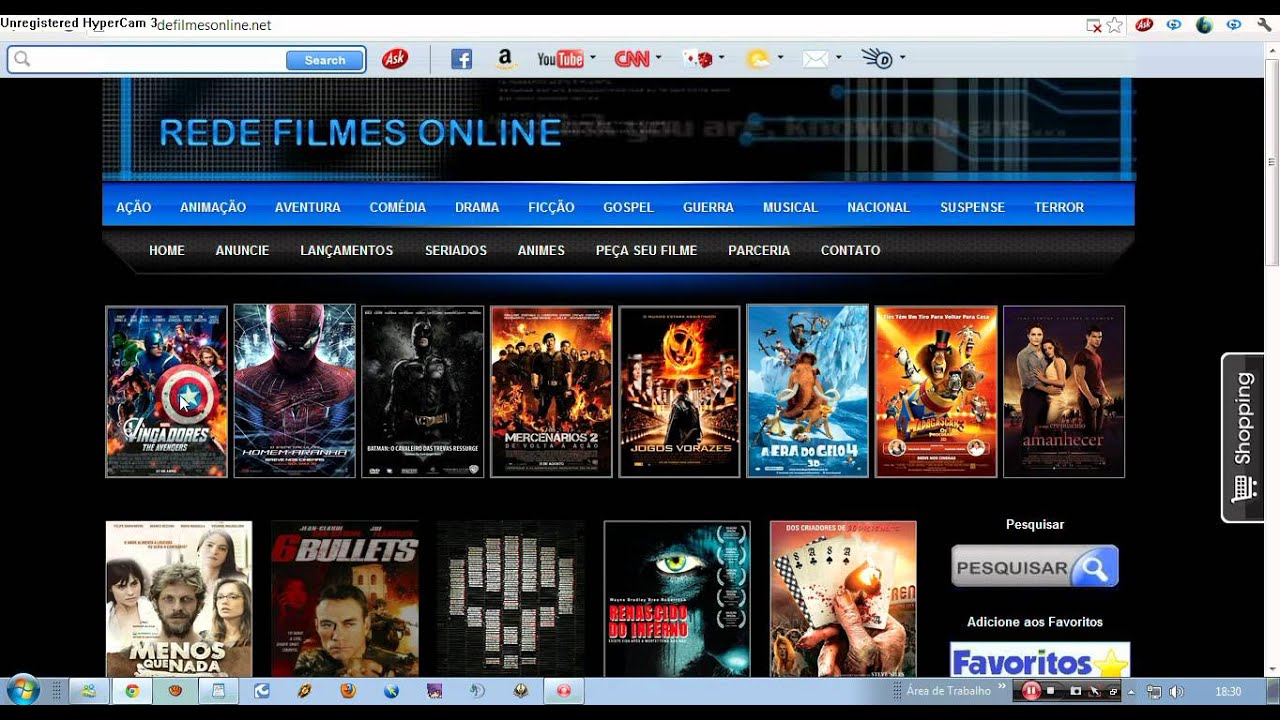Go to GUERRA category
The height and width of the screenshot is (720, 1280).
708,207
